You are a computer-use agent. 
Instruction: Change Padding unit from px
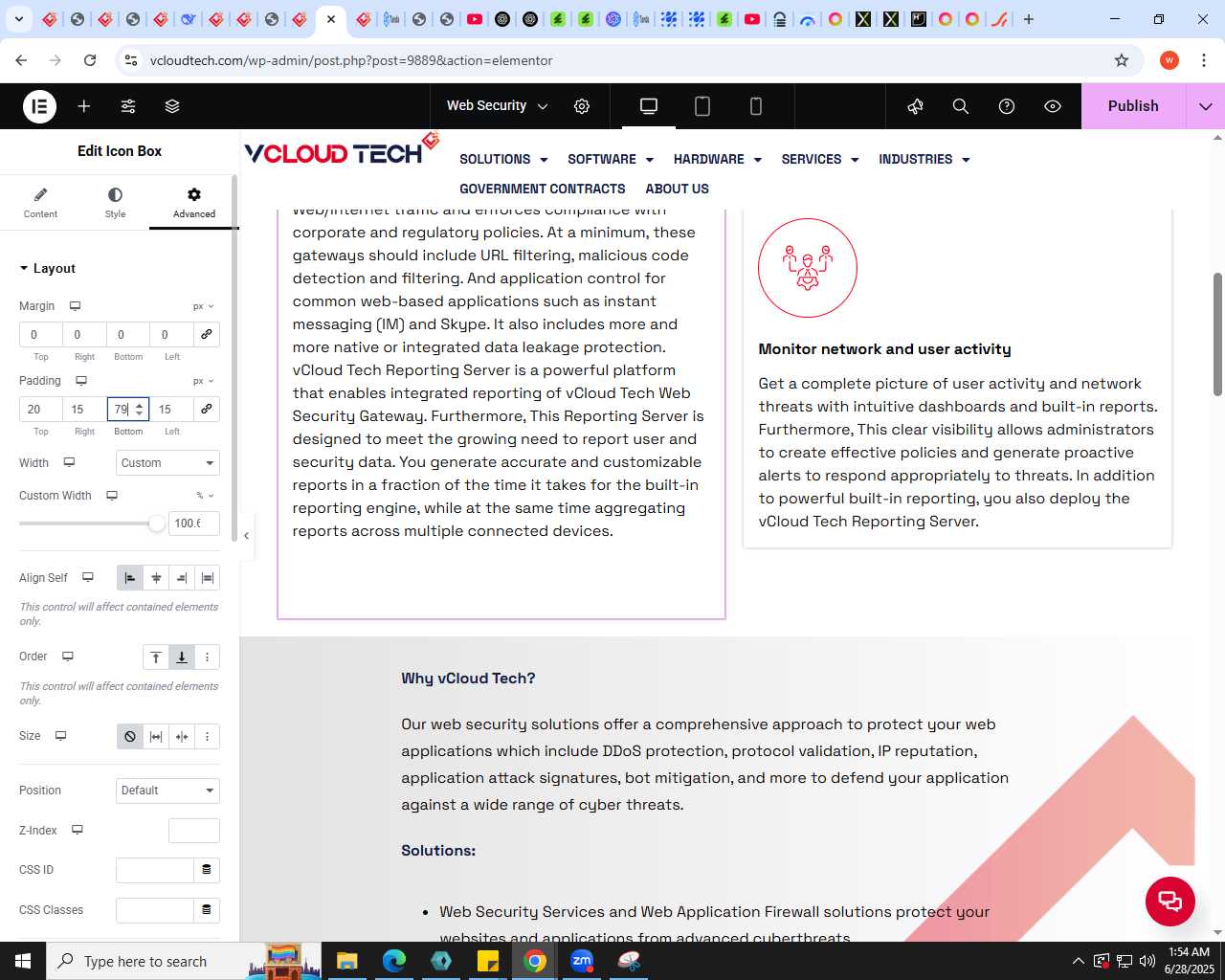[x=204, y=381]
